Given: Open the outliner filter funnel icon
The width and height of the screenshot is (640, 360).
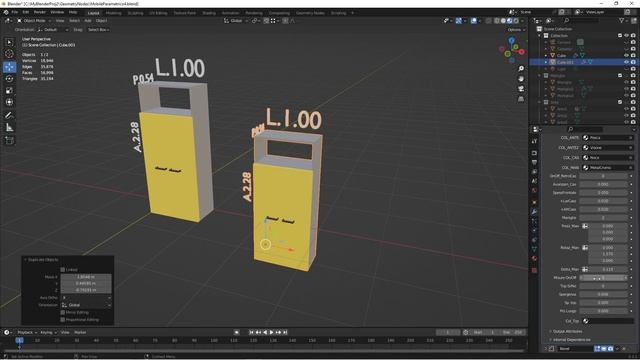Looking at the screenshot, I should tap(622, 20).
